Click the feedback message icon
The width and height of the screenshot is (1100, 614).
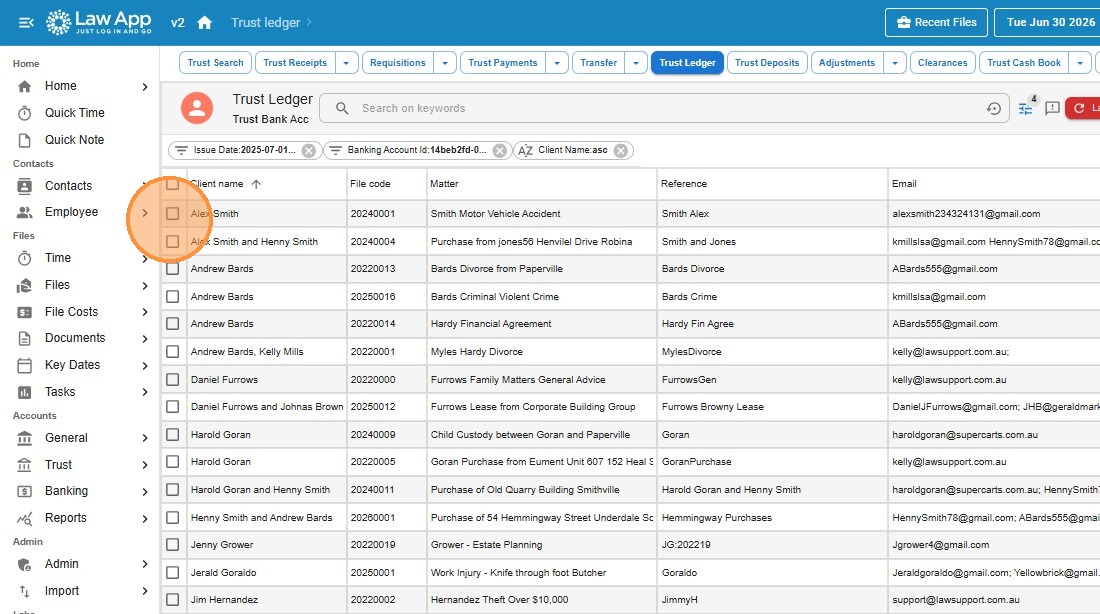point(1052,108)
